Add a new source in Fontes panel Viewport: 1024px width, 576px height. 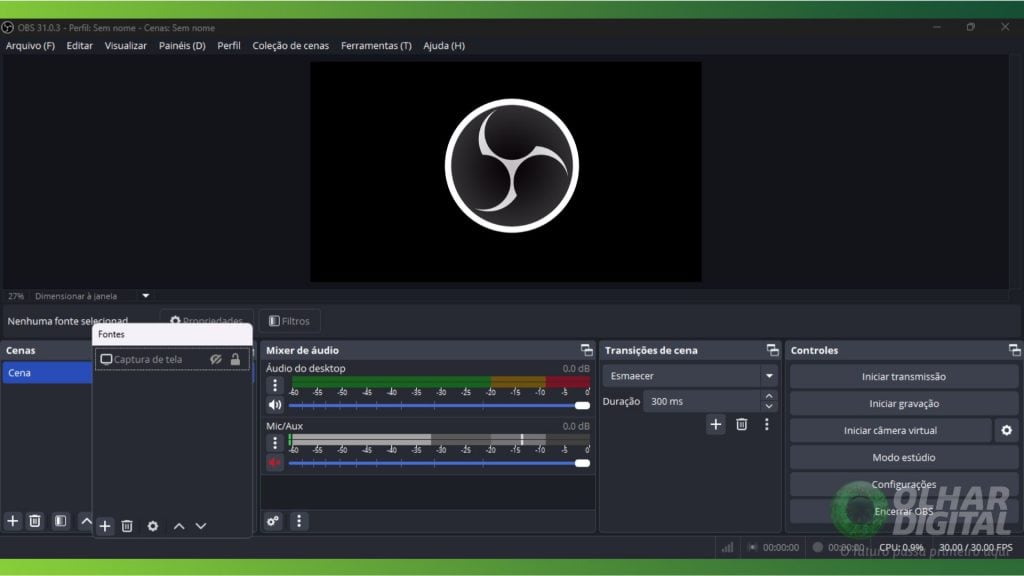click(105, 526)
